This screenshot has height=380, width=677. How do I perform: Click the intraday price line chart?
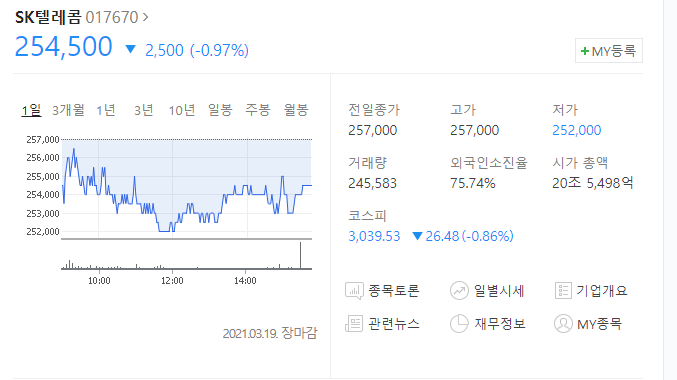pyautogui.click(x=187, y=189)
